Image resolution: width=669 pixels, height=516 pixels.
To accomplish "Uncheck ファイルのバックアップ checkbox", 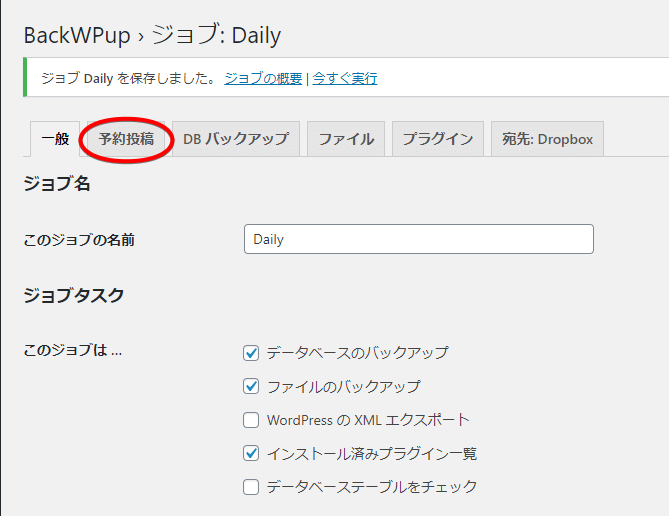I will pos(251,387).
